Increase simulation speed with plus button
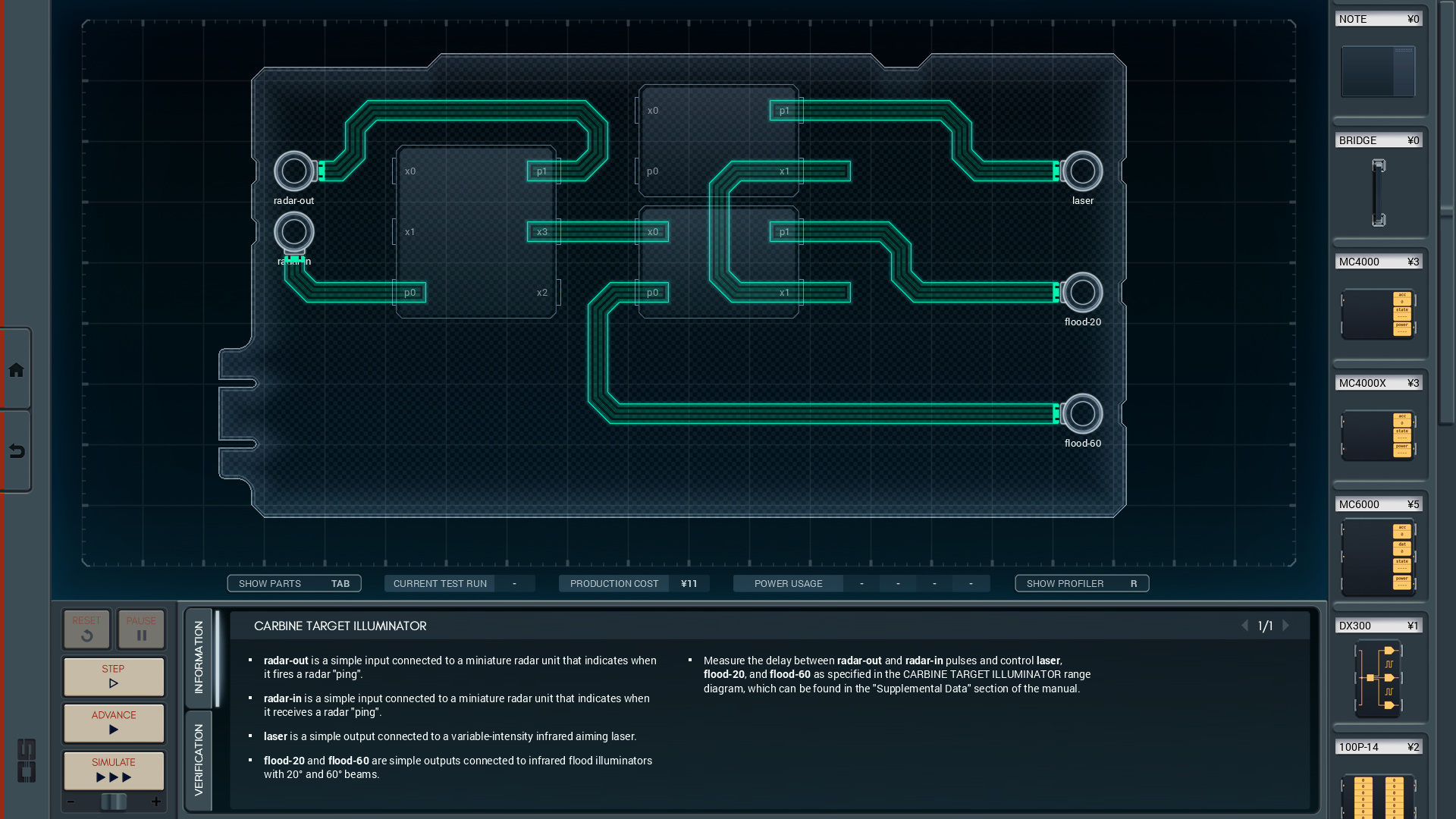Screen dimensions: 1456x819 click(x=156, y=802)
